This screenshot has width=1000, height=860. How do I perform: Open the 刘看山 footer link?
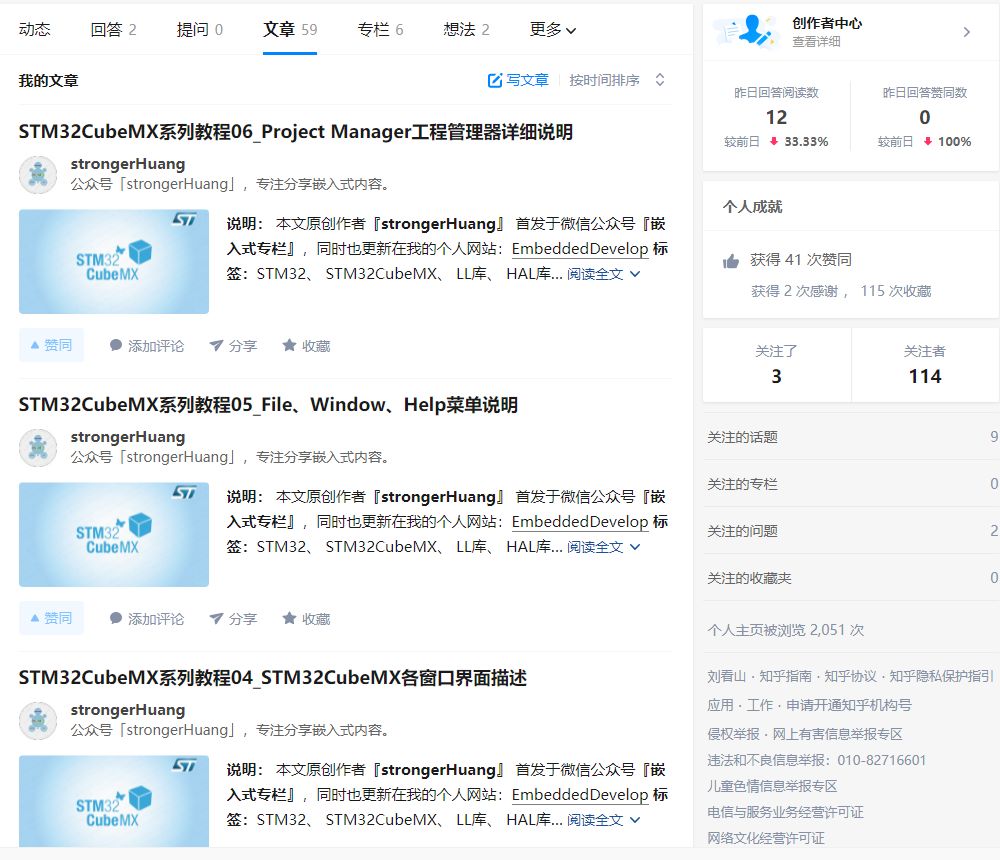tap(726, 676)
